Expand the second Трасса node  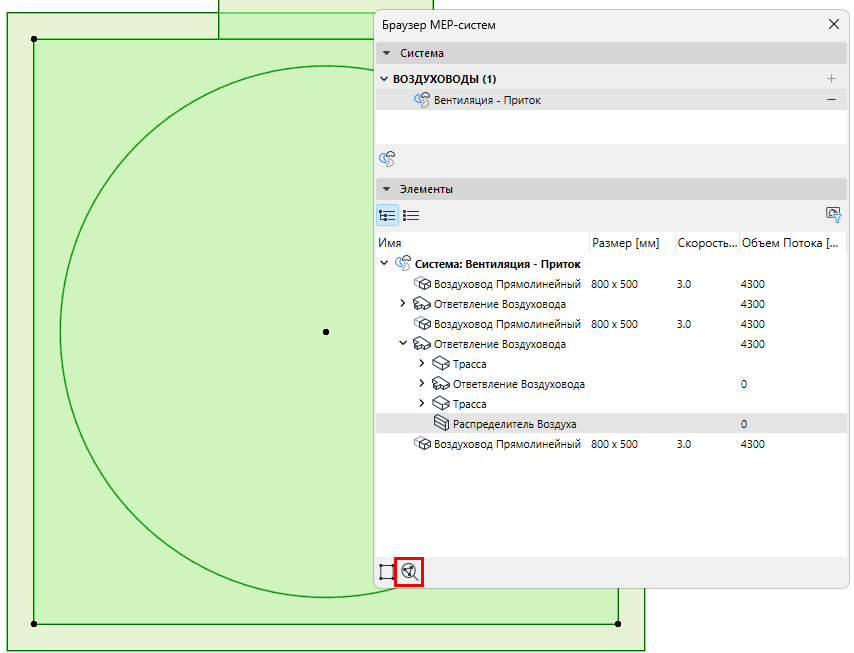[x=422, y=404]
